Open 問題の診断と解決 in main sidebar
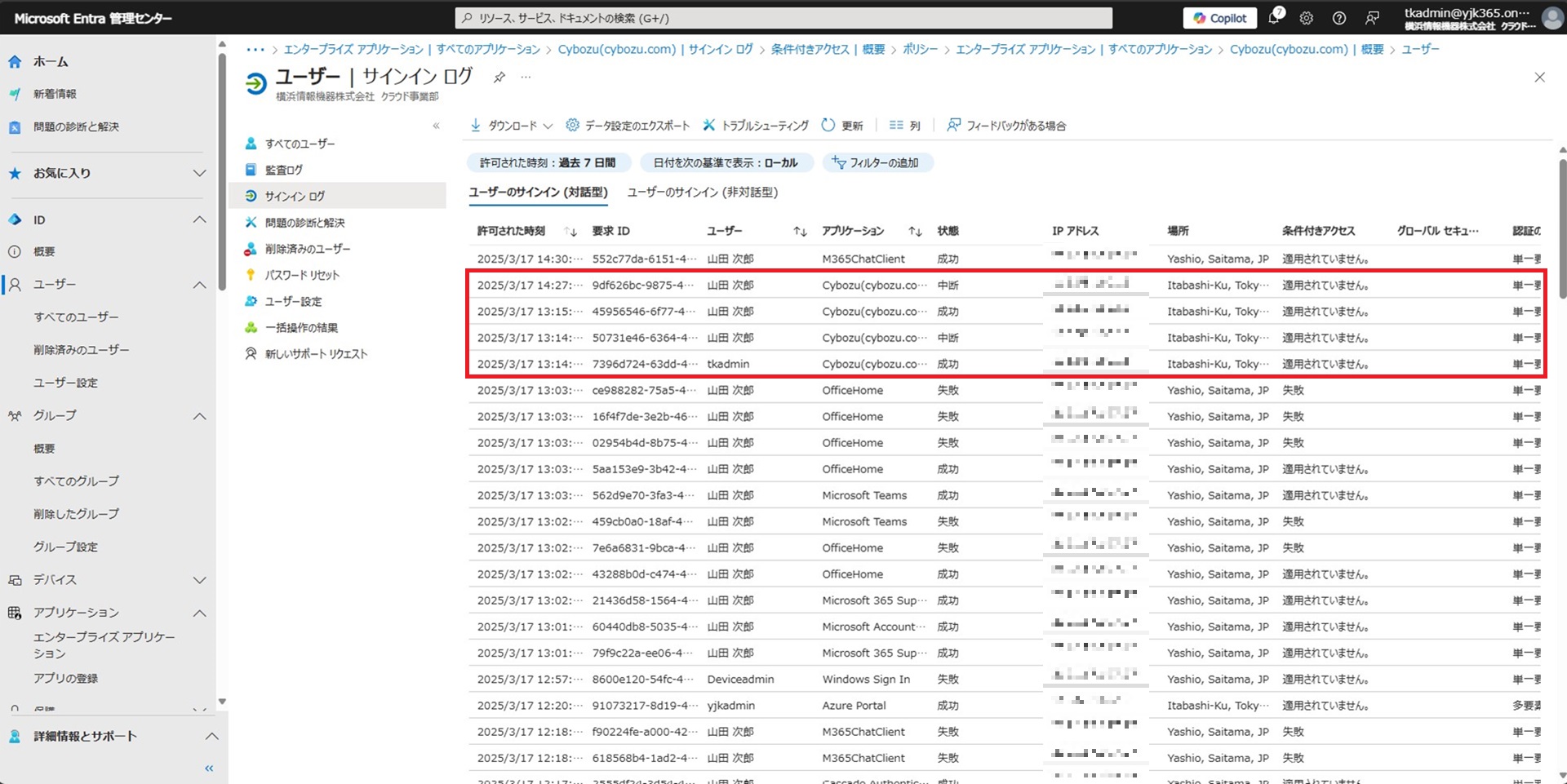 [76, 126]
